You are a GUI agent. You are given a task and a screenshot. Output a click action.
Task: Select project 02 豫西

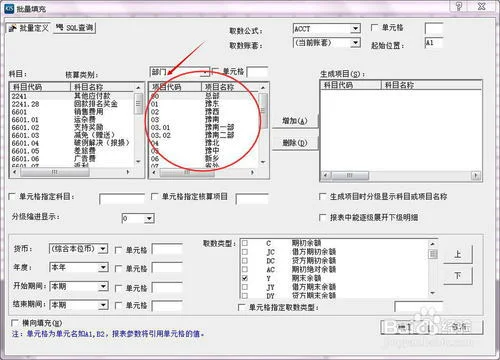coord(204,112)
